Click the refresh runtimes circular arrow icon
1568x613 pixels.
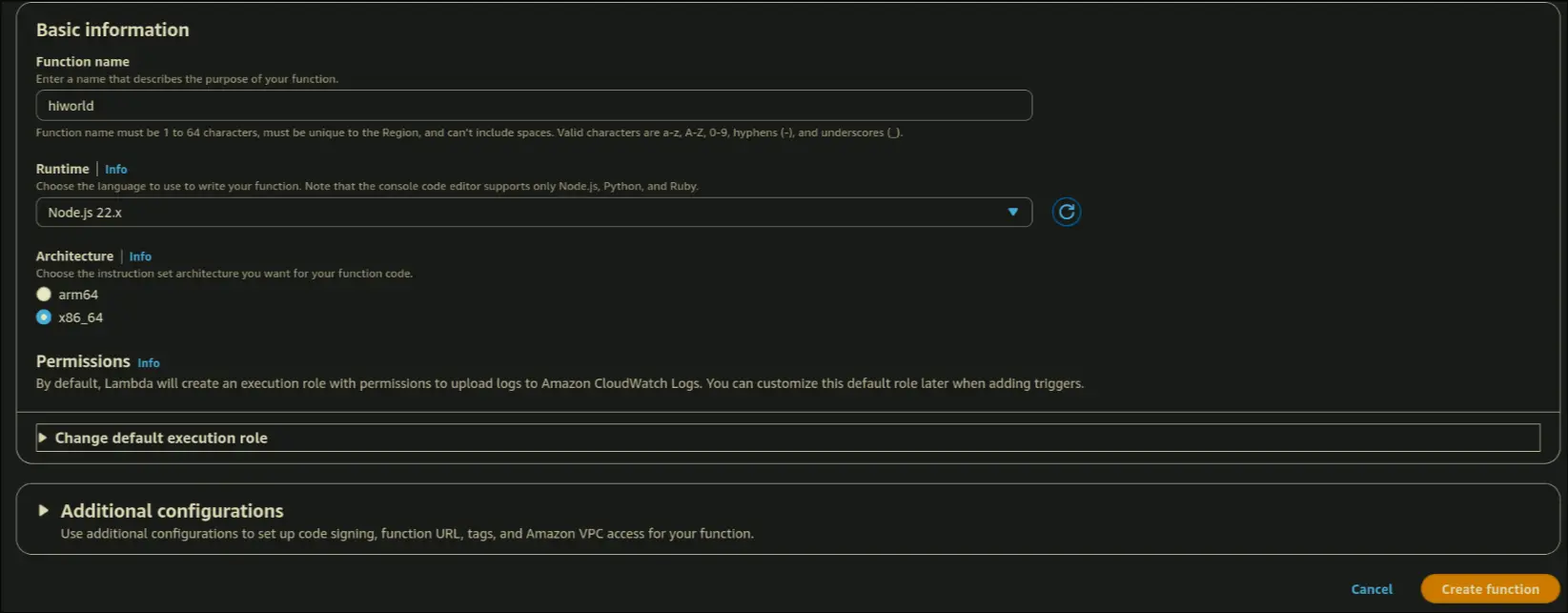point(1066,213)
